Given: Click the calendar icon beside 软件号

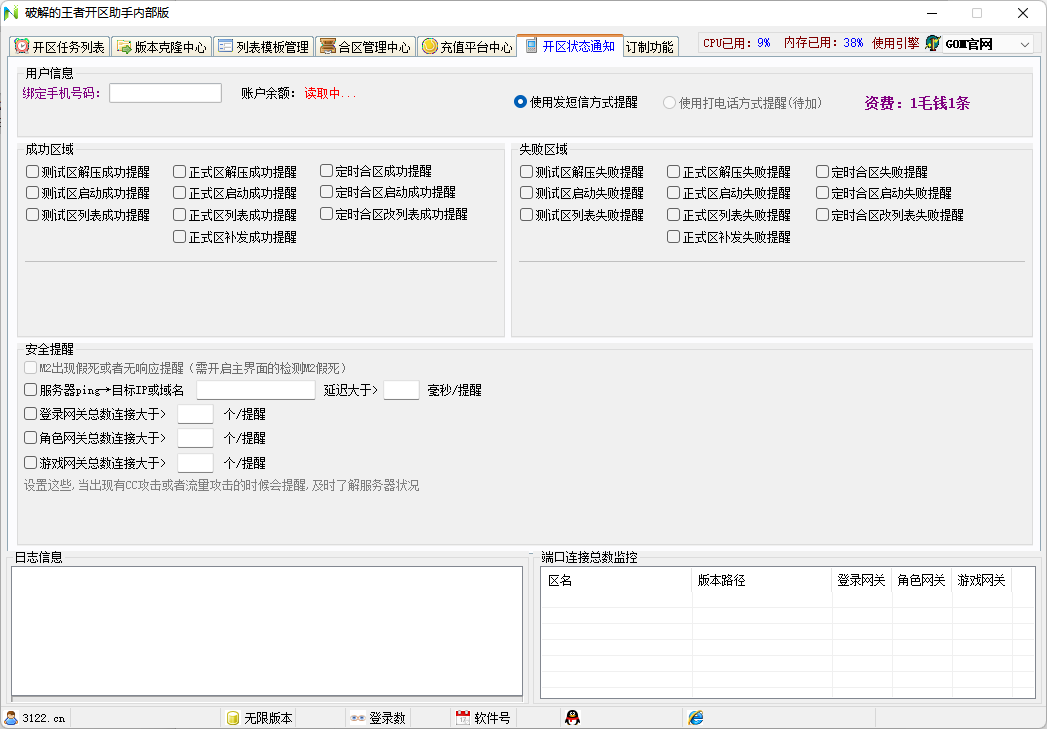Looking at the screenshot, I should [463, 718].
